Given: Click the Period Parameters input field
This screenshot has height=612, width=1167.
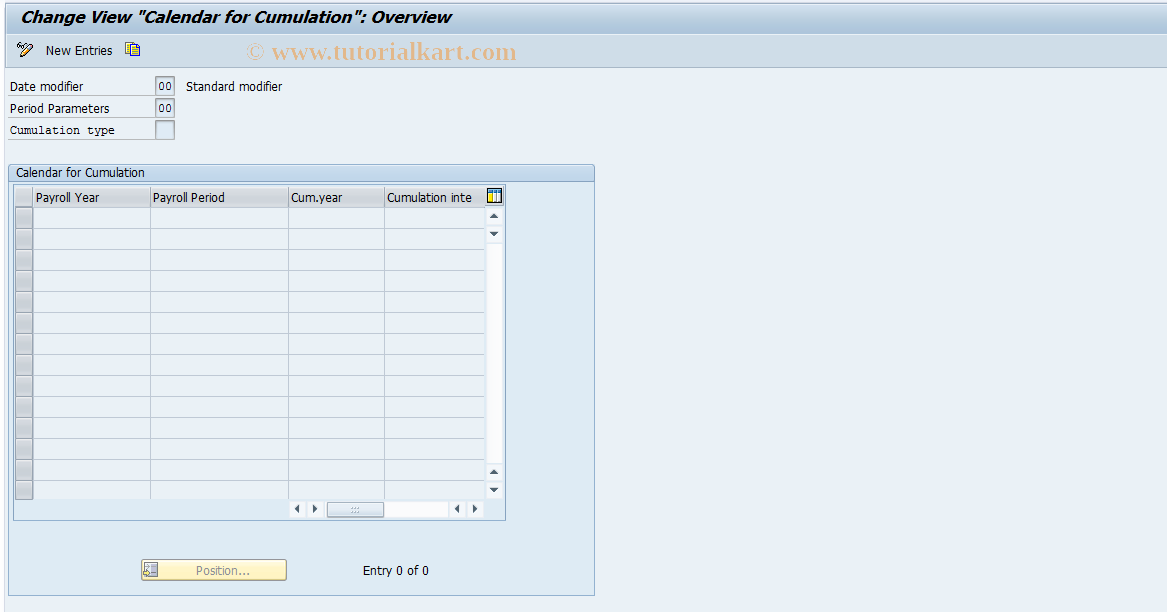Looking at the screenshot, I should (164, 108).
